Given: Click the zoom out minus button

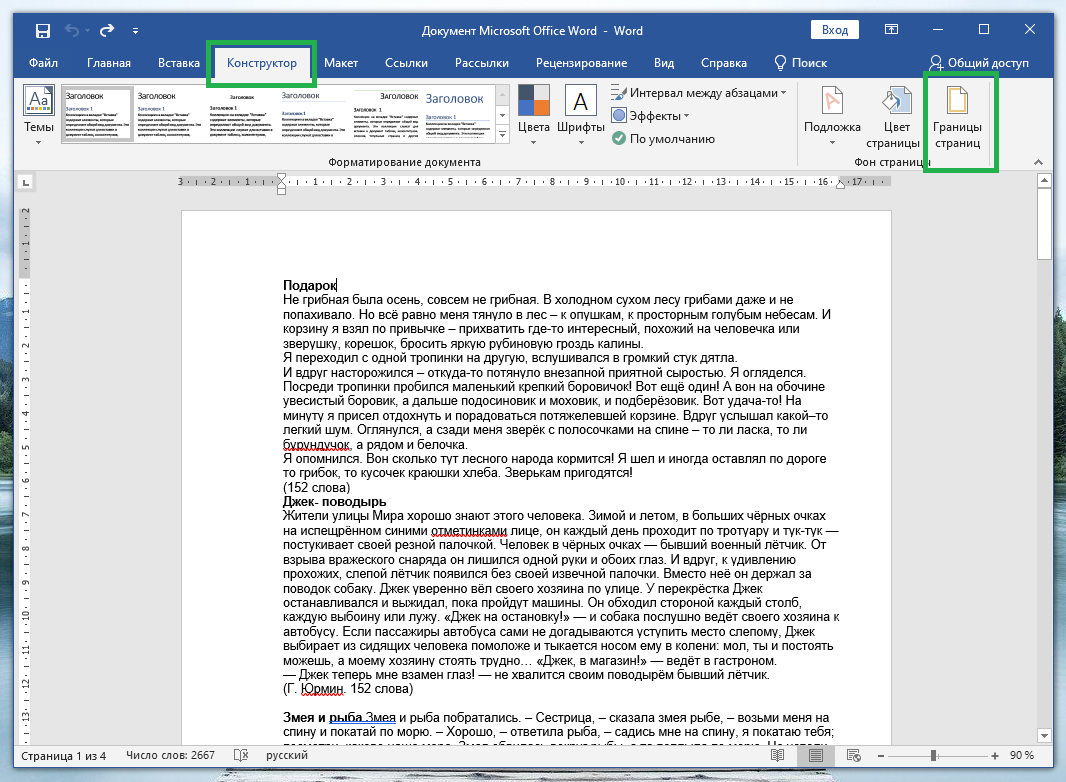Looking at the screenshot, I should pyautogui.click(x=880, y=755).
